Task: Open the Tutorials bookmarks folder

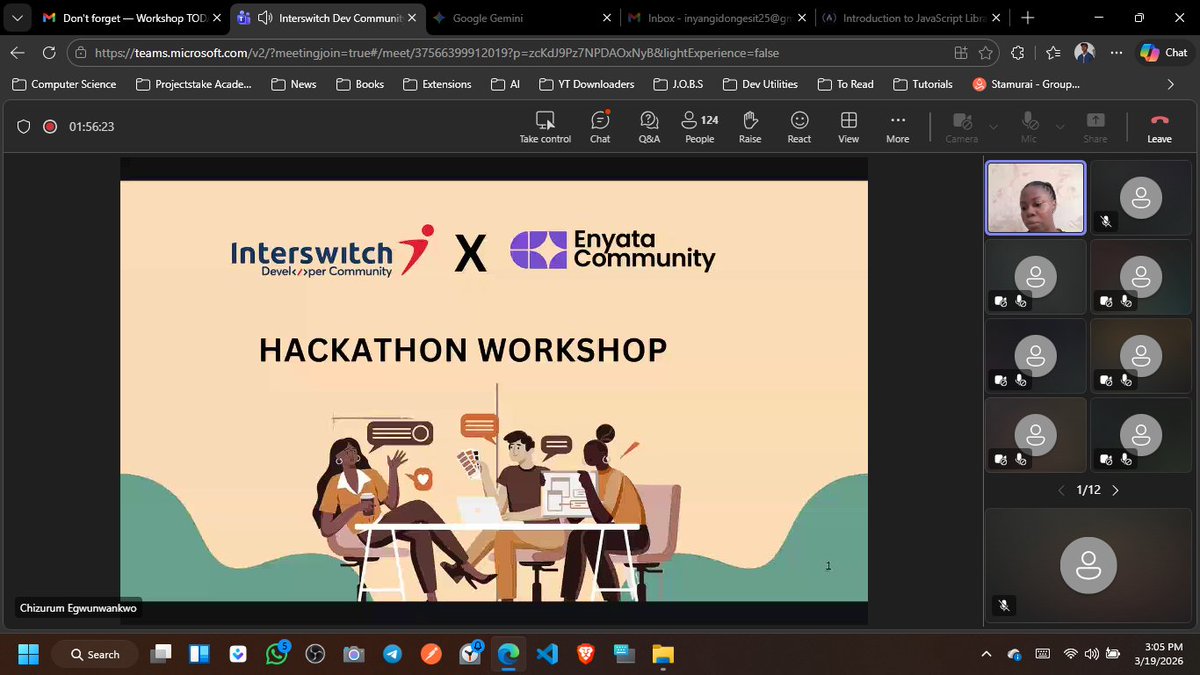Action: (x=922, y=84)
